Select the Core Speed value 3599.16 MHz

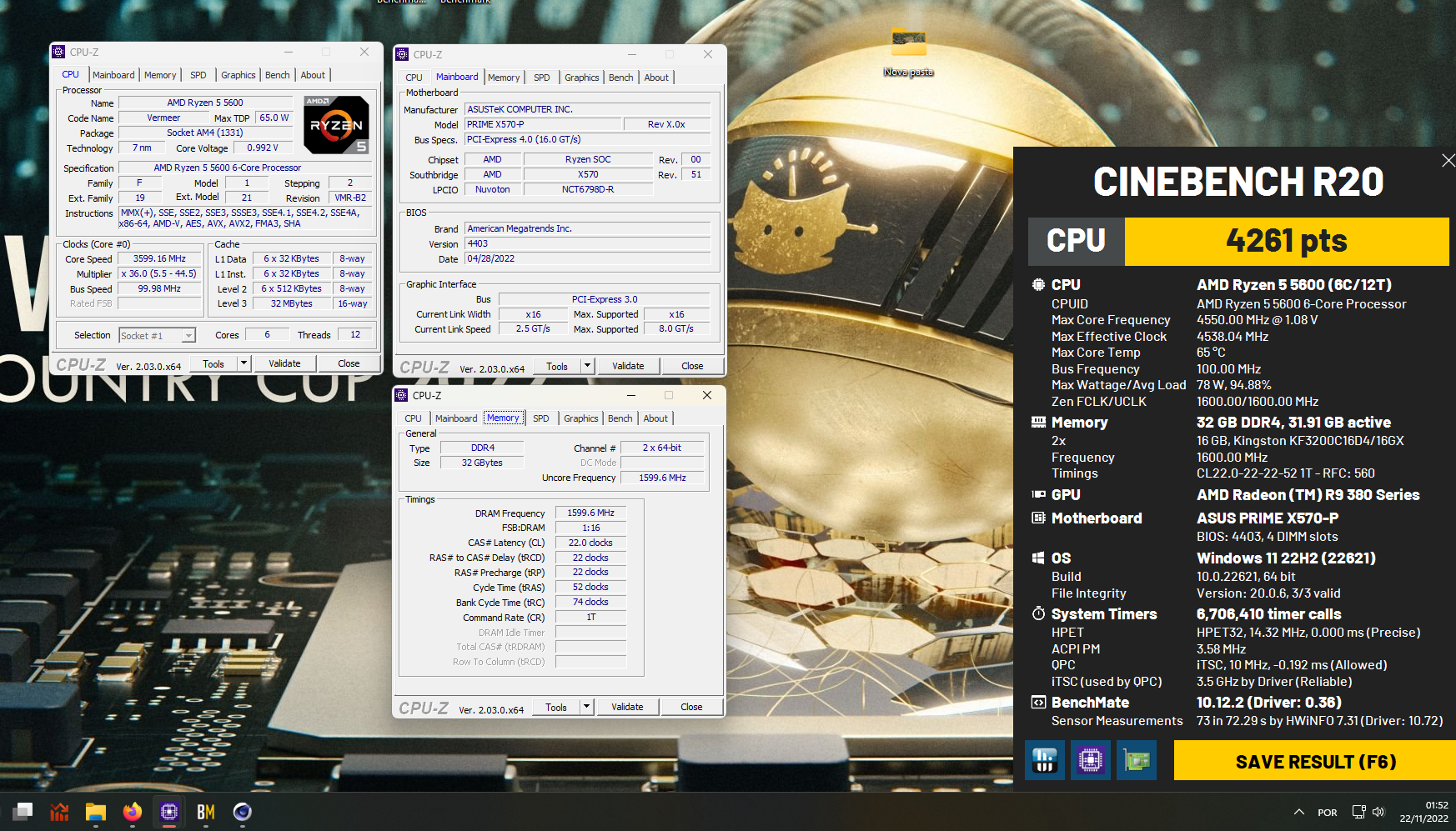(160, 258)
